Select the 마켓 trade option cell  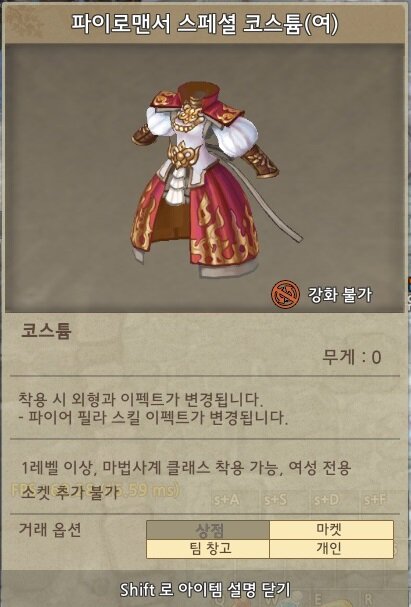pyautogui.click(x=332, y=530)
